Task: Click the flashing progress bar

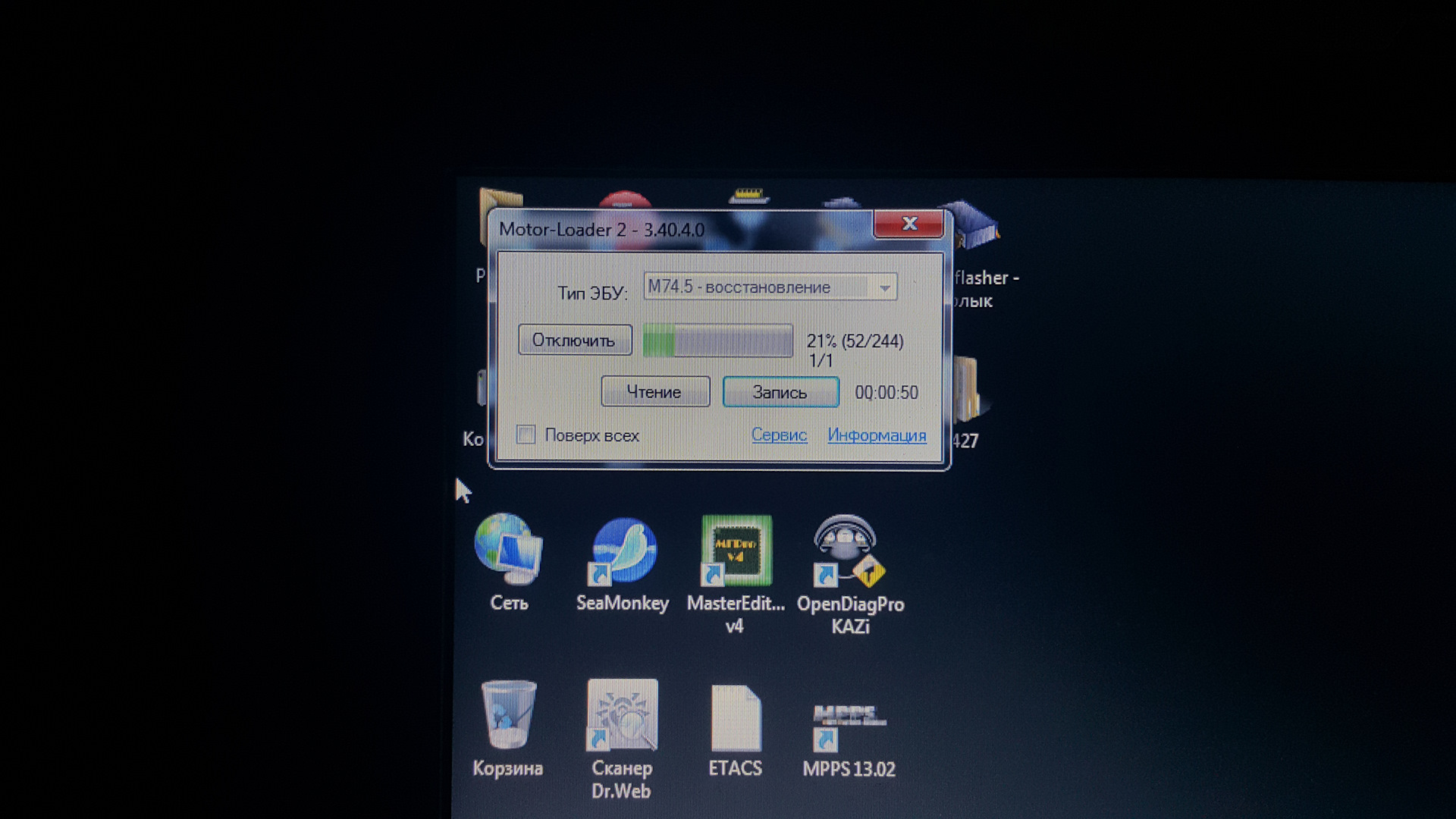Action: pos(717,340)
